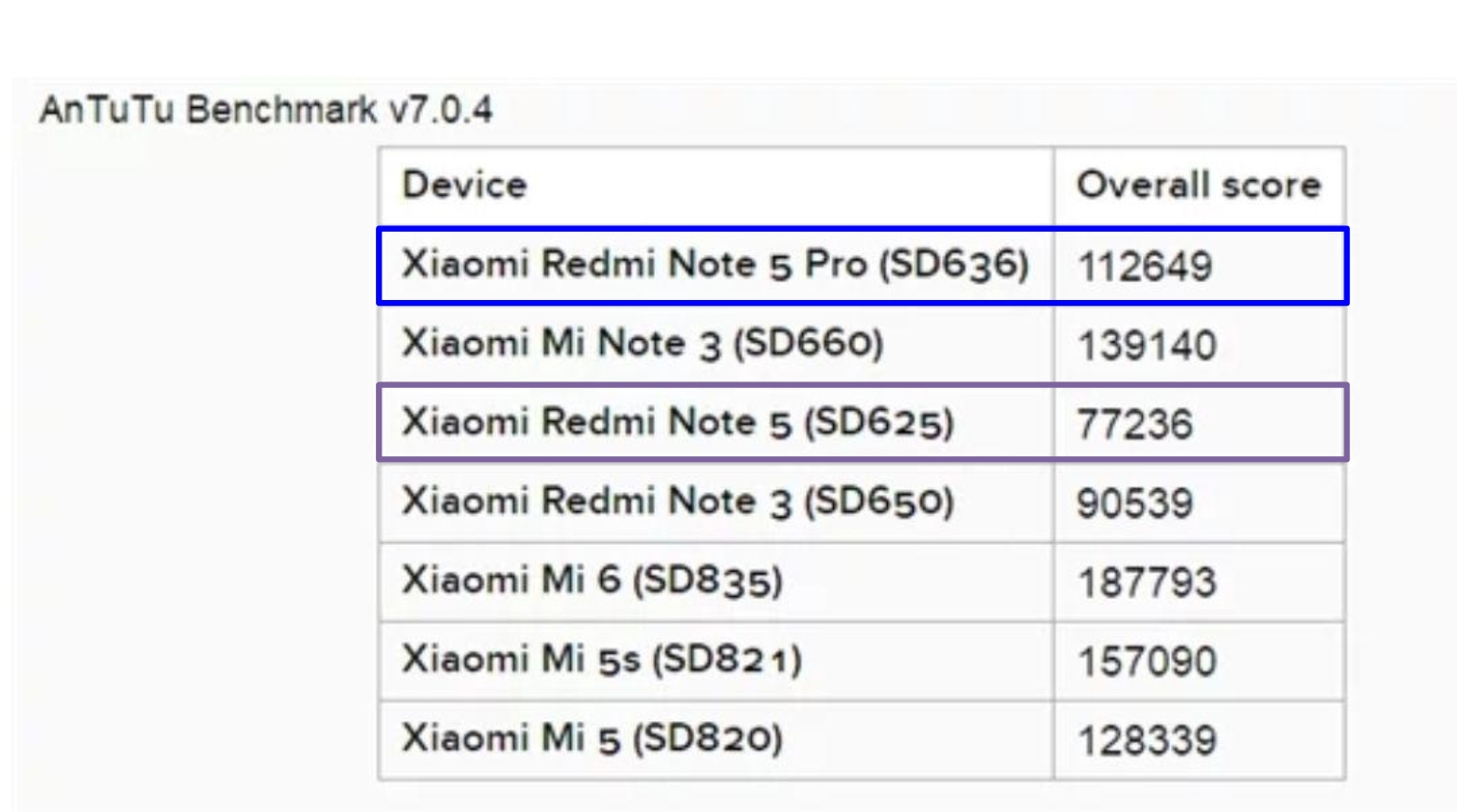Select the score 77236
The image size is (1458, 812).
click(1134, 425)
